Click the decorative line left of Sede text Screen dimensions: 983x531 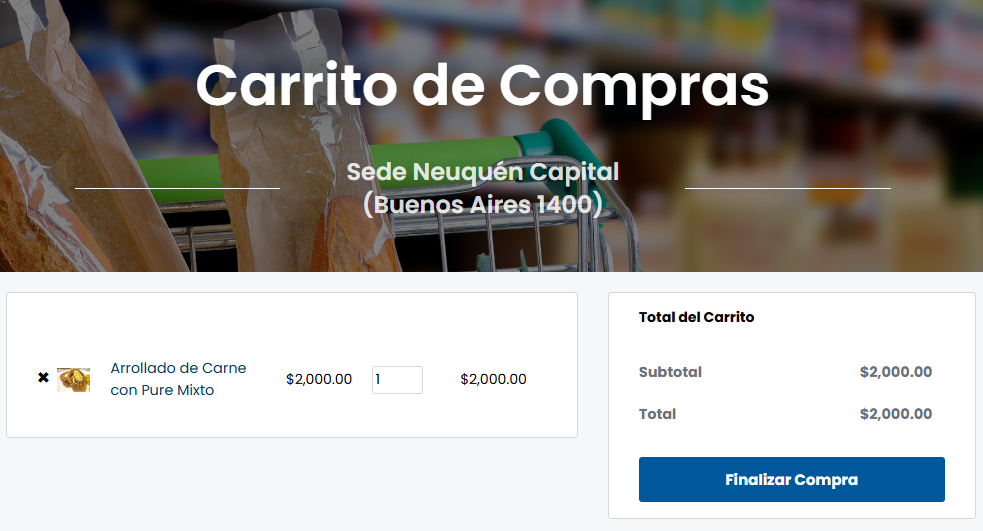pyautogui.click(x=177, y=188)
